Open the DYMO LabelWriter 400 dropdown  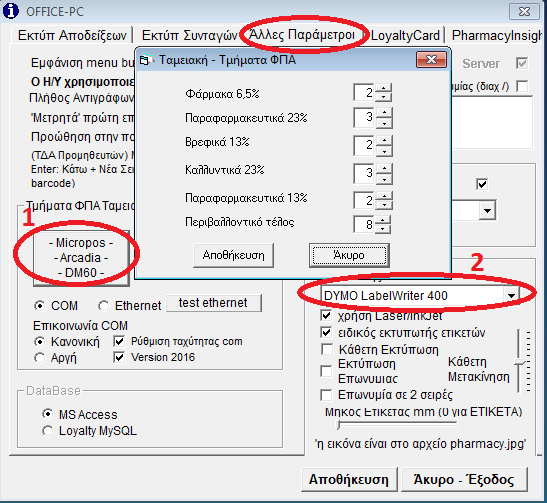pyautogui.click(x=511, y=296)
